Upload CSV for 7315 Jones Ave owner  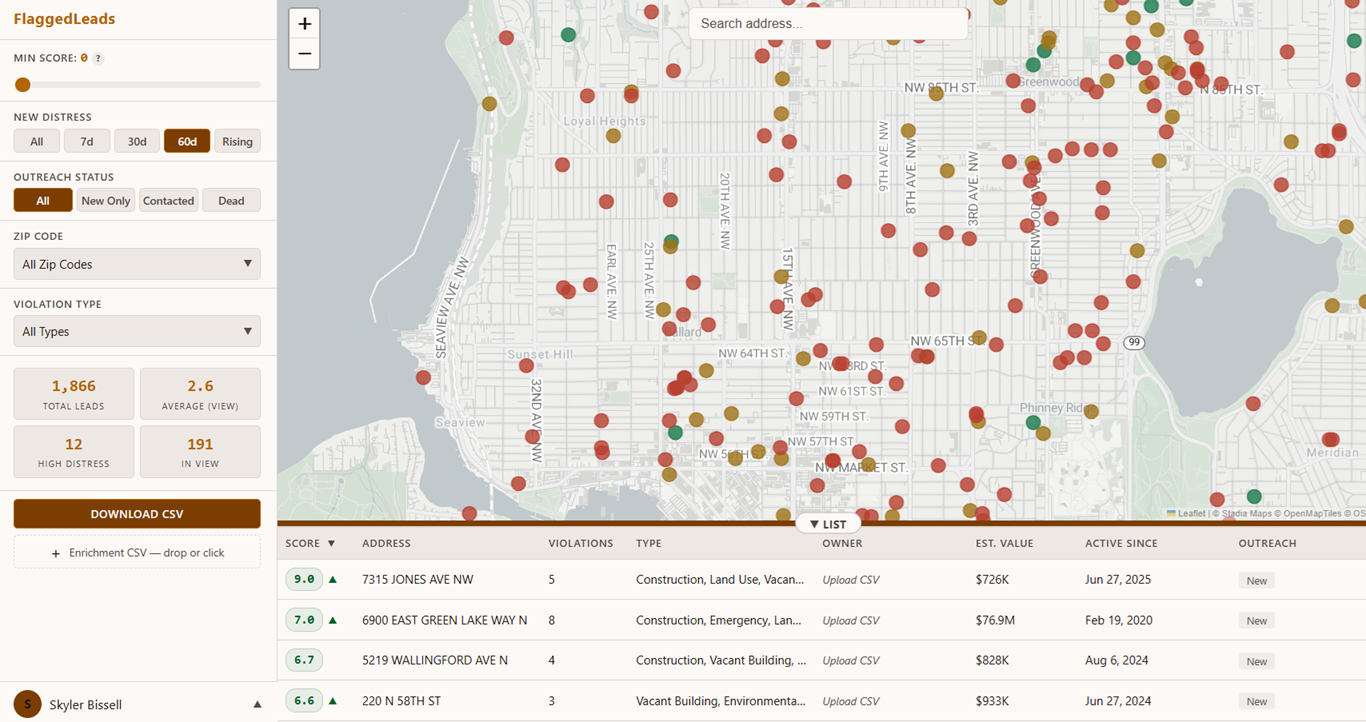tap(850, 580)
